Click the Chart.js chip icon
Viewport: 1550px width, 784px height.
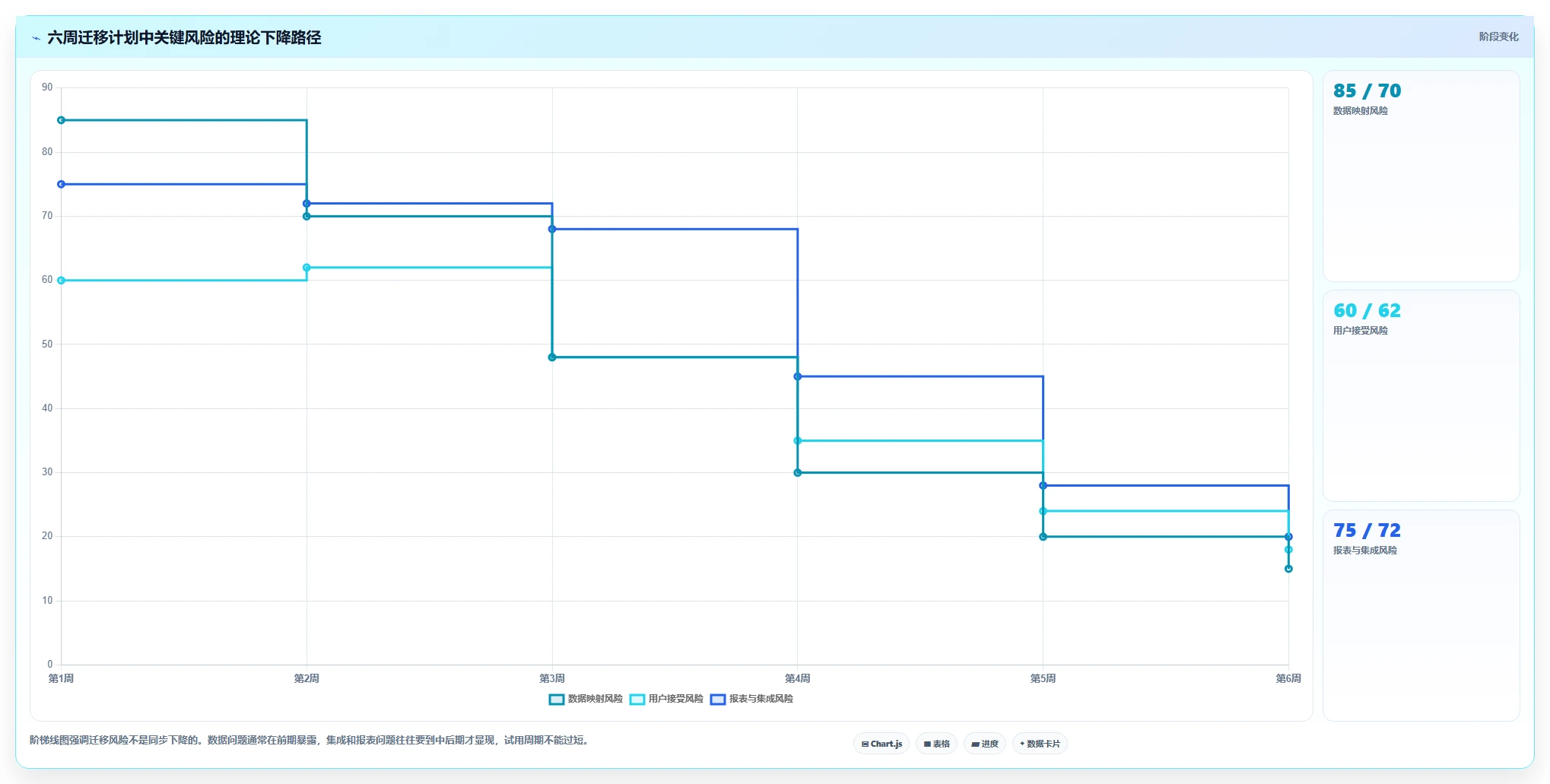[x=865, y=744]
